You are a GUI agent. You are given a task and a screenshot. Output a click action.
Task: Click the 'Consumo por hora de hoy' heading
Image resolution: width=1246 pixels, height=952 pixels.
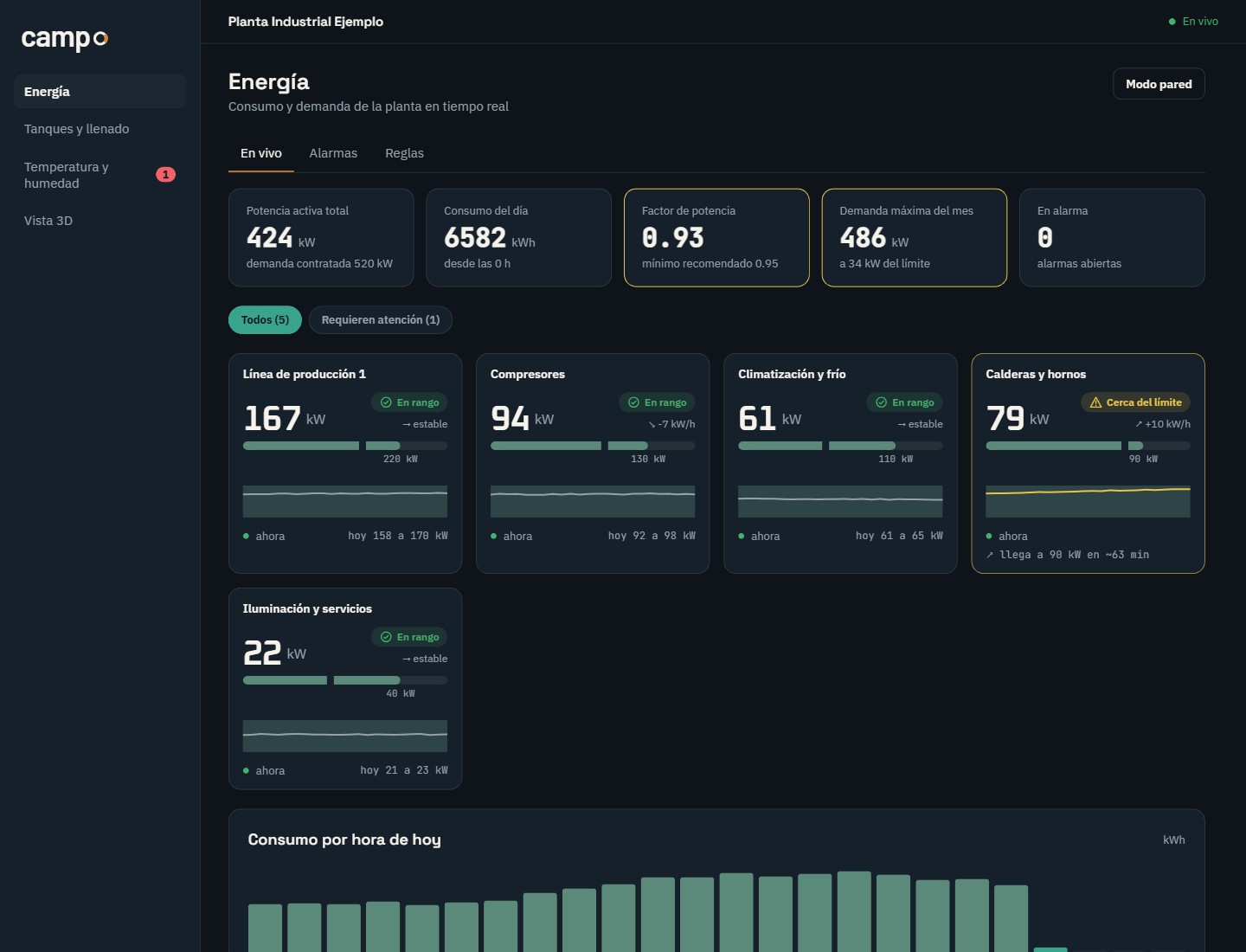344,839
